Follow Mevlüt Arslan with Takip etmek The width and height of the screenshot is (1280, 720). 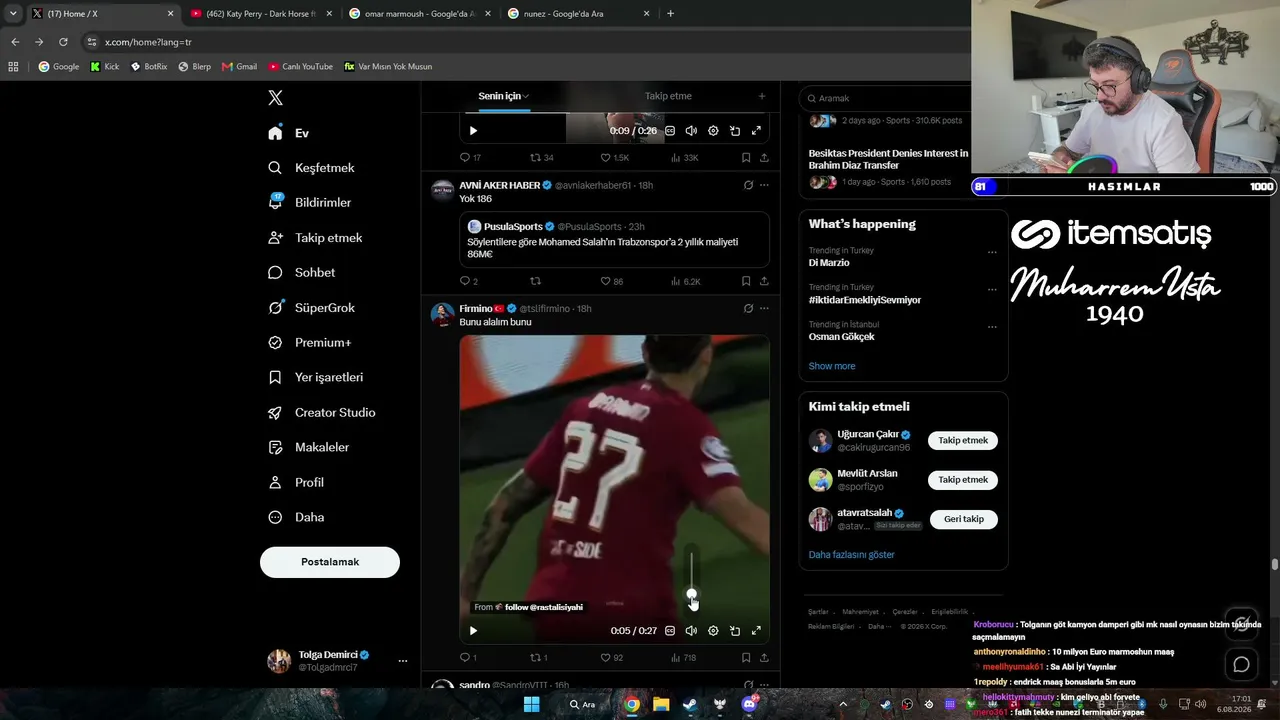point(963,480)
